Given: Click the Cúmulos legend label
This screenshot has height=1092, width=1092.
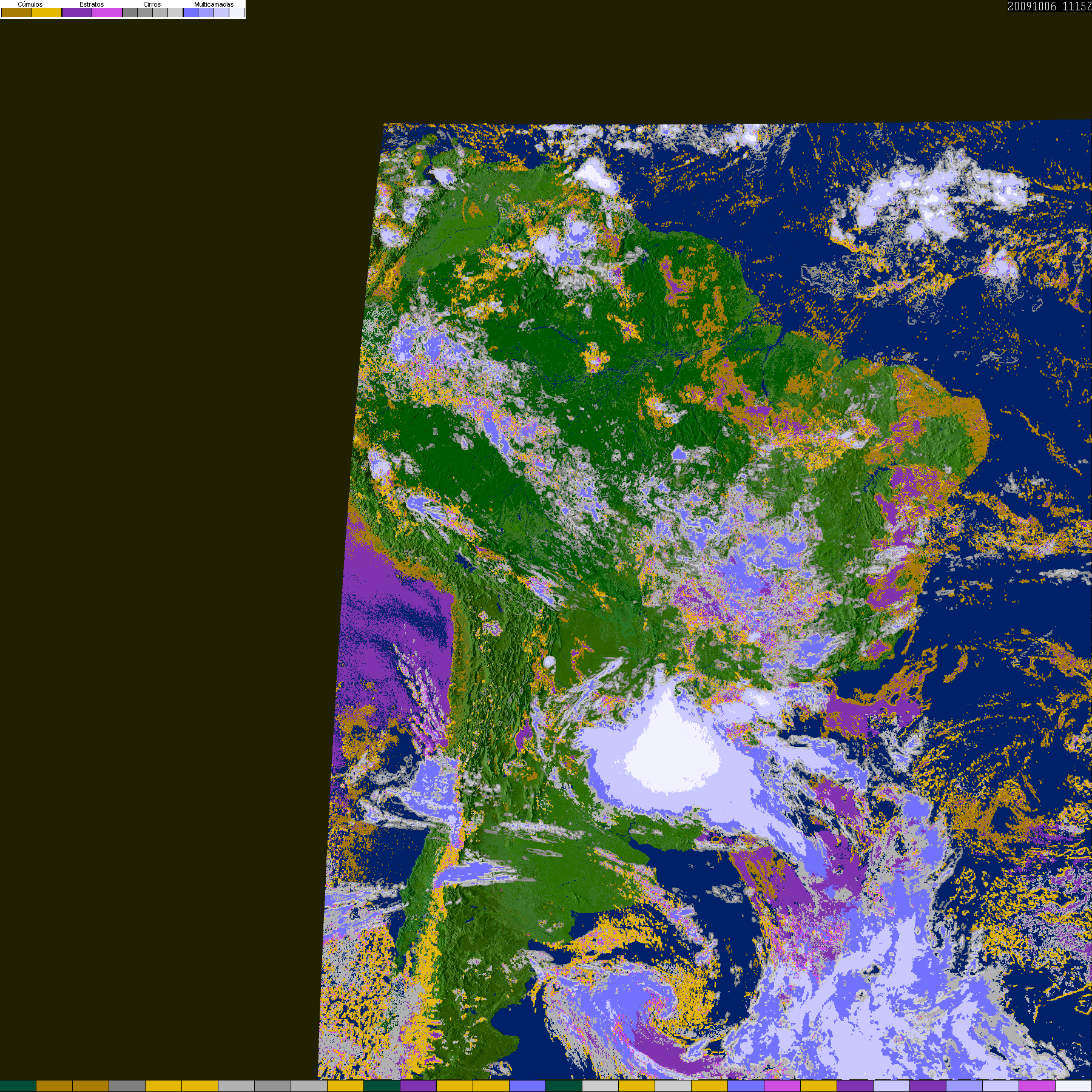Looking at the screenshot, I should click(x=30, y=4).
